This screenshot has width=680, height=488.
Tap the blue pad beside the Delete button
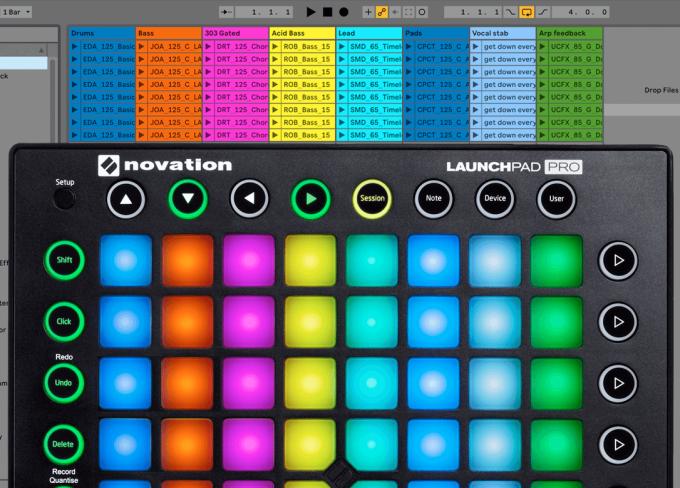pyautogui.click(x=125, y=445)
